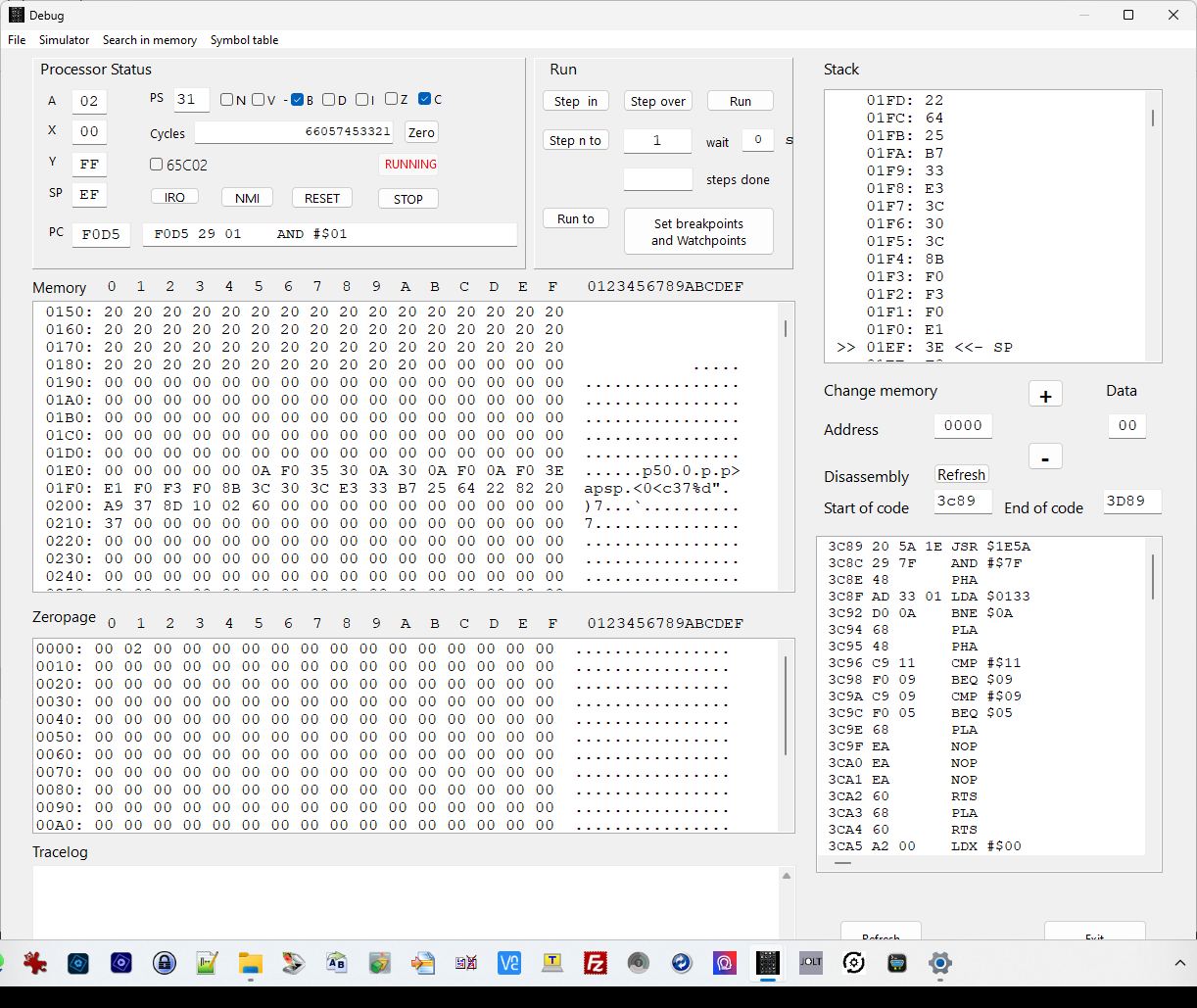The width and height of the screenshot is (1197, 1008).
Task: Click the Run button
Action: click(x=741, y=101)
